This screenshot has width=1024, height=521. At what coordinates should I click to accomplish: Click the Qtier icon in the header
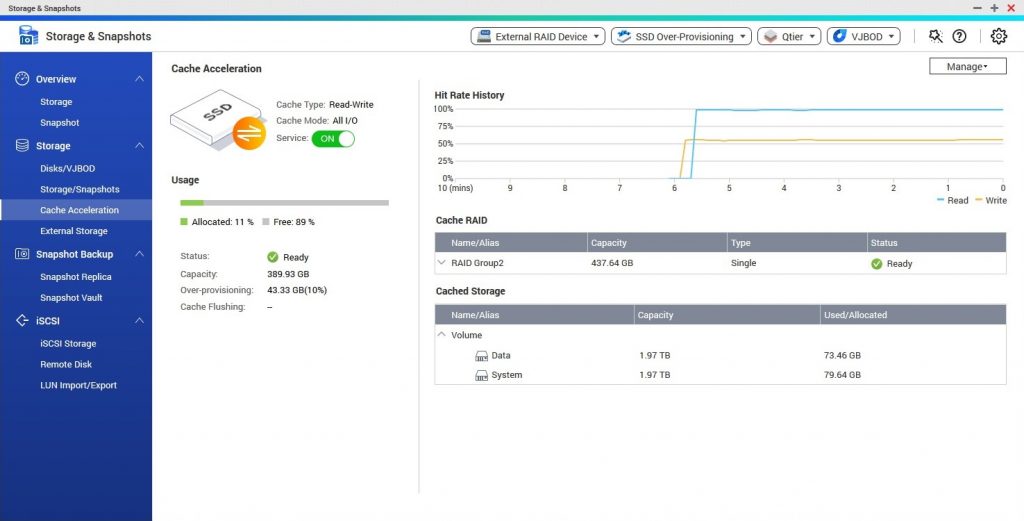771,37
